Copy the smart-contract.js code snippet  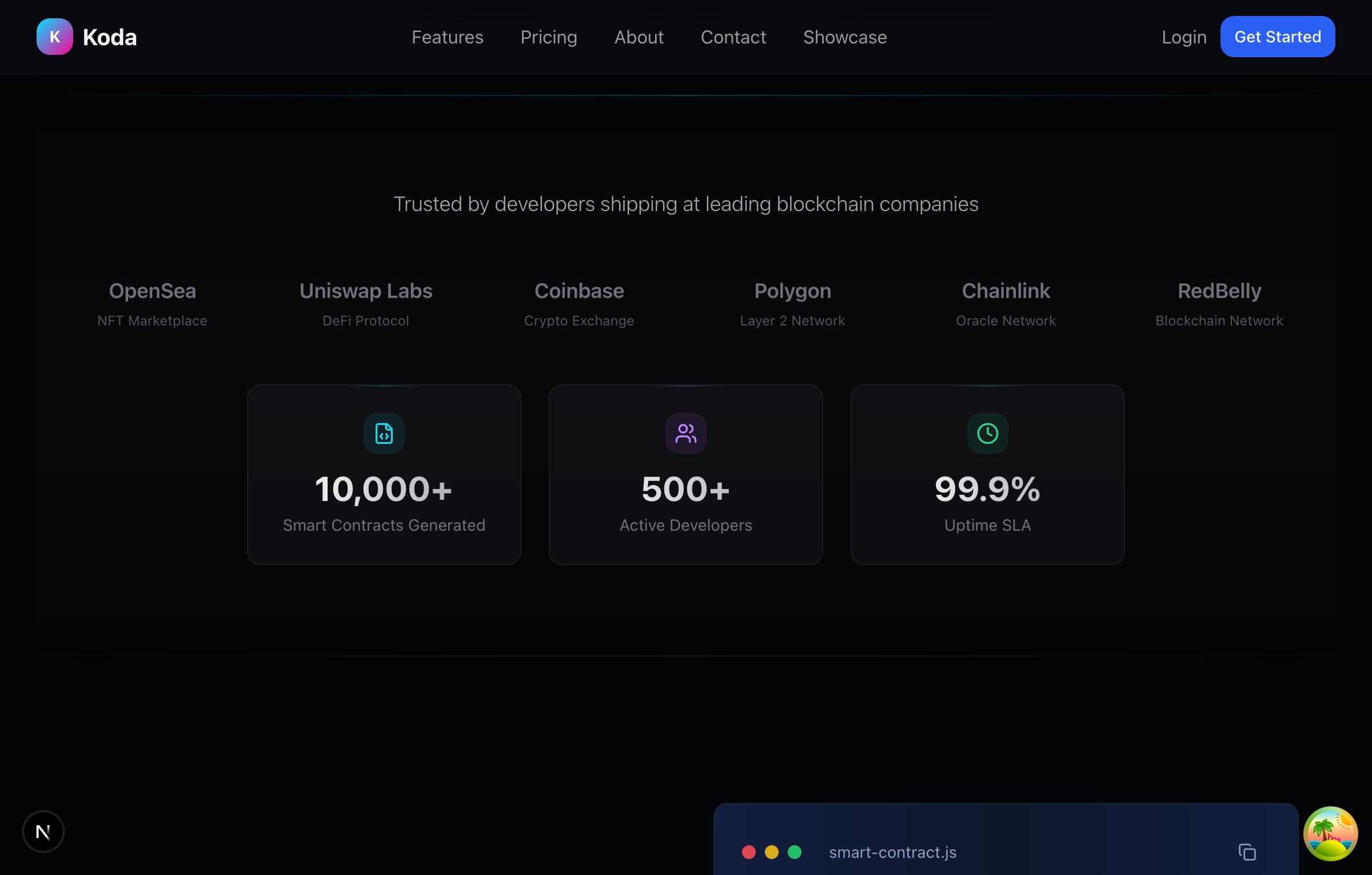[1248, 852]
